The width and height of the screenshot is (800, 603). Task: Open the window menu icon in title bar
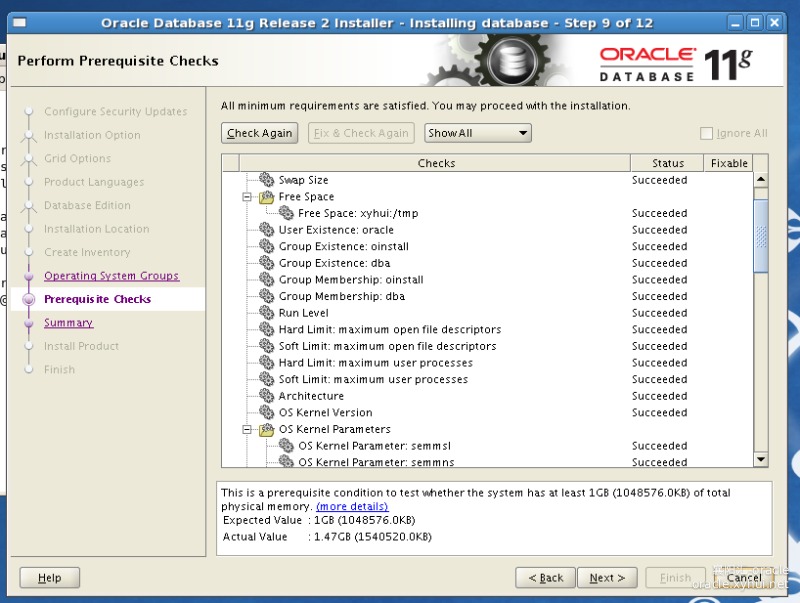19,23
